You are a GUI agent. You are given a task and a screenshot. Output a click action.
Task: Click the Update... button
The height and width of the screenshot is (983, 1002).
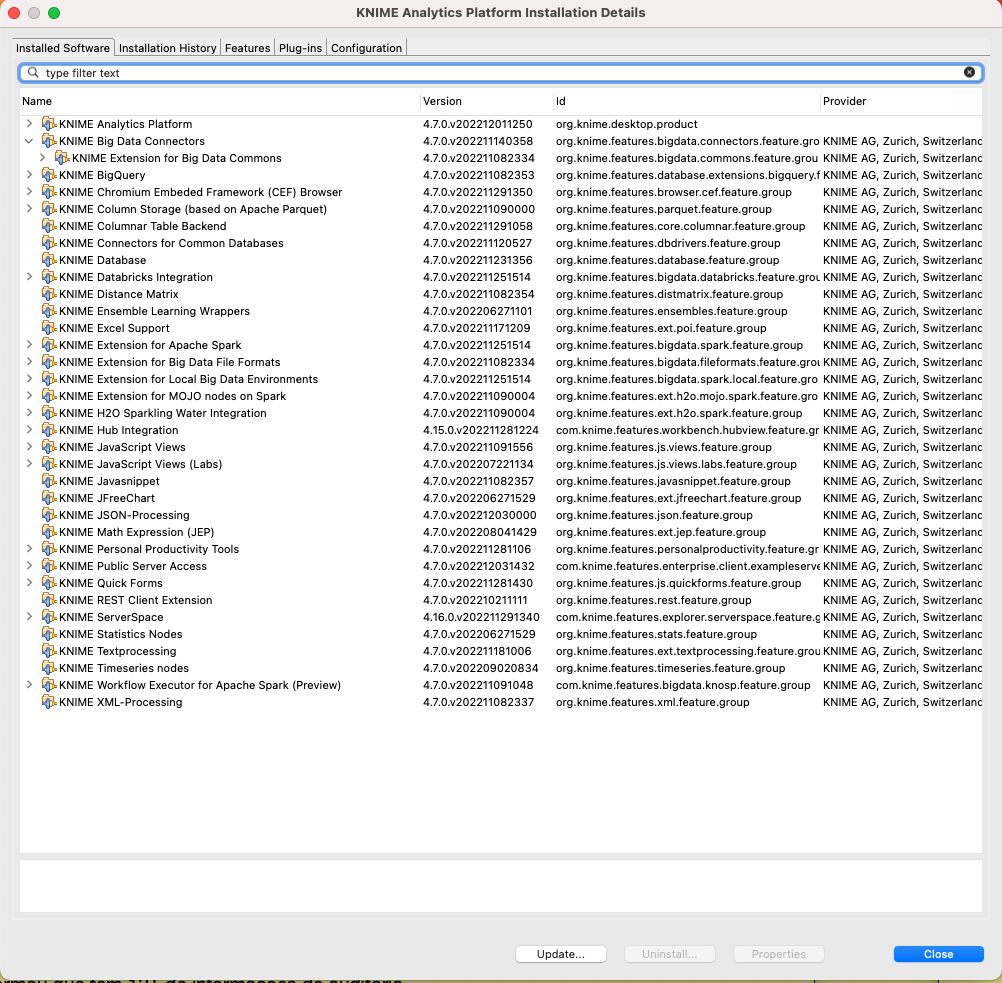560,954
